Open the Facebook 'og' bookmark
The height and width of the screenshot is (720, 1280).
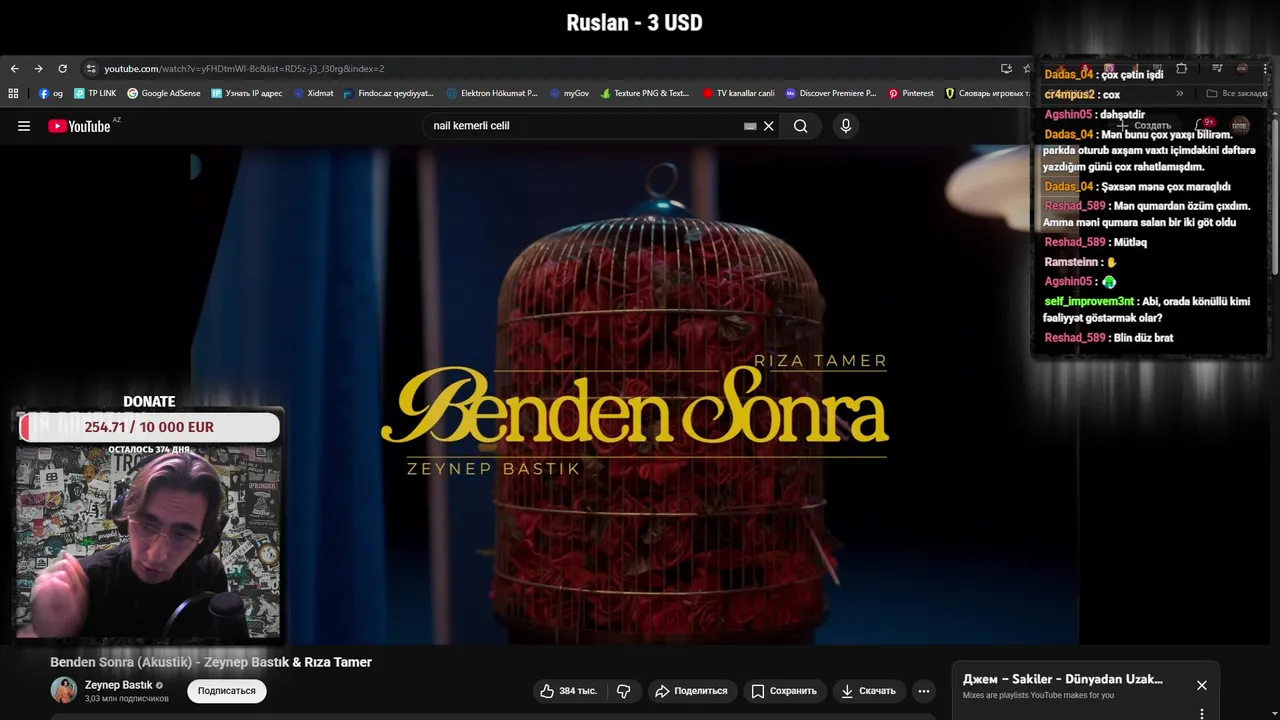[x=51, y=93]
